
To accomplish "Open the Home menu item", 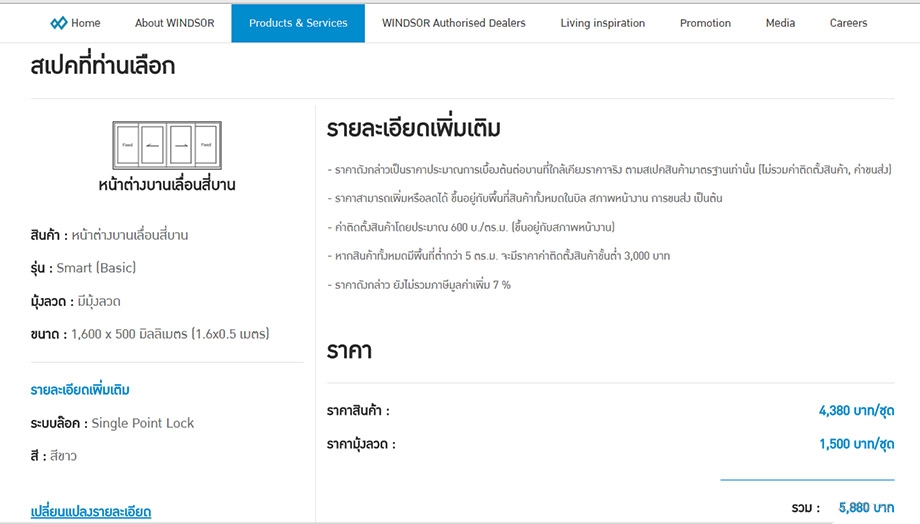I will click(x=86, y=23).
